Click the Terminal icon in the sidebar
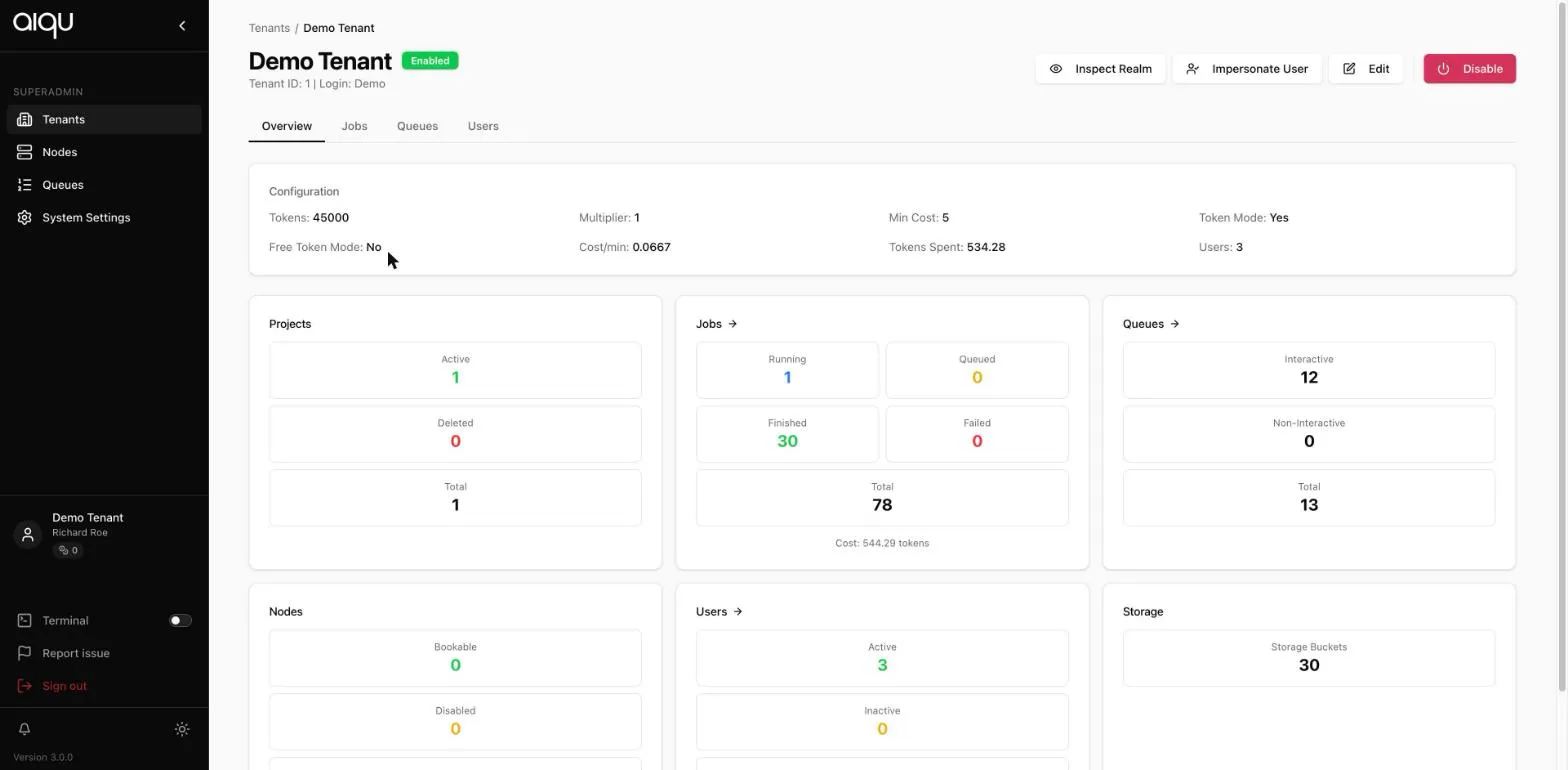The width and height of the screenshot is (1568, 770). click(x=25, y=621)
